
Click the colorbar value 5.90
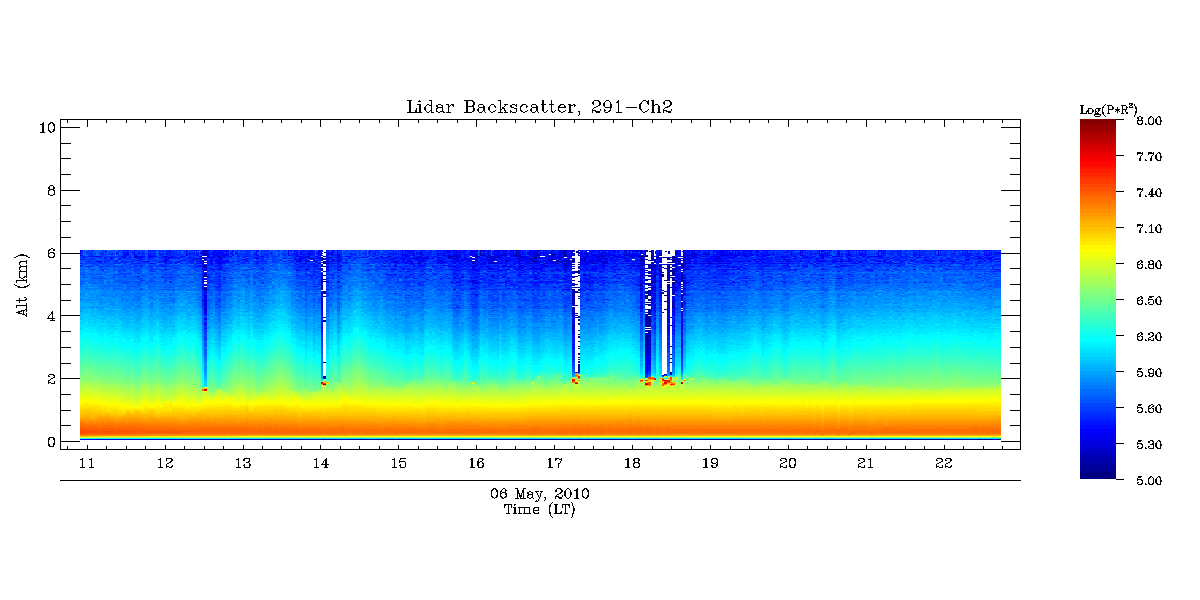pos(1149,373)
